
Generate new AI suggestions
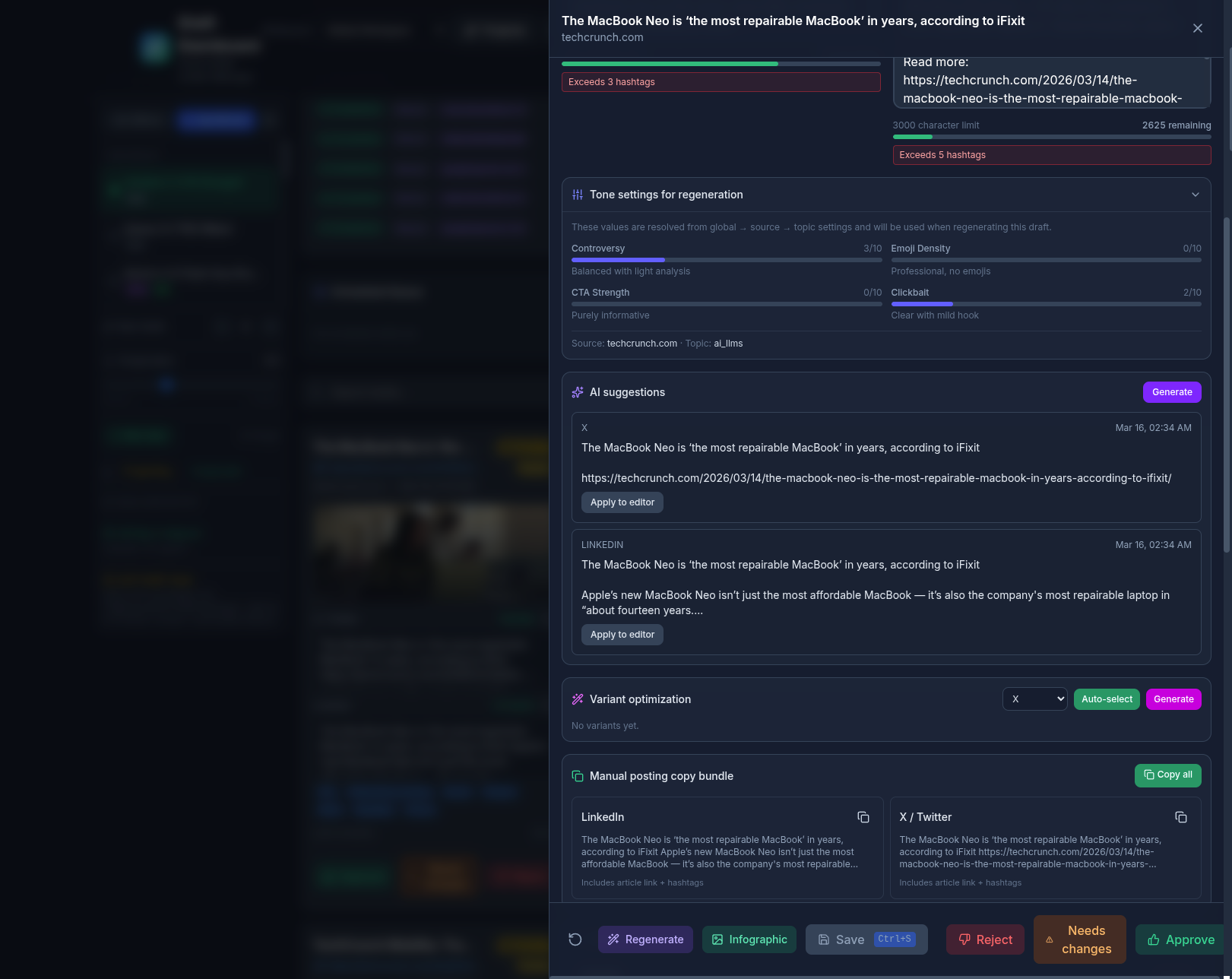tap(1172, 391)
